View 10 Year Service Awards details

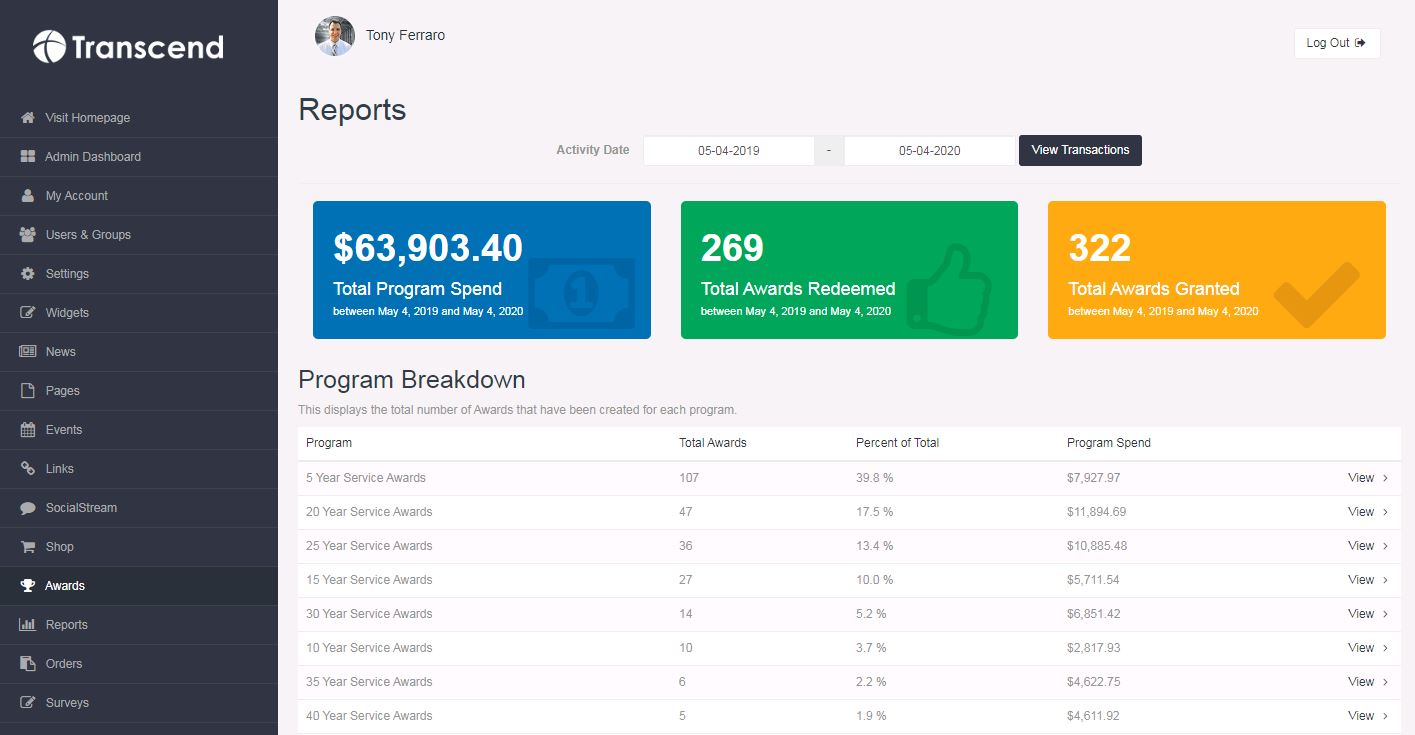[x=1368, y=648]
